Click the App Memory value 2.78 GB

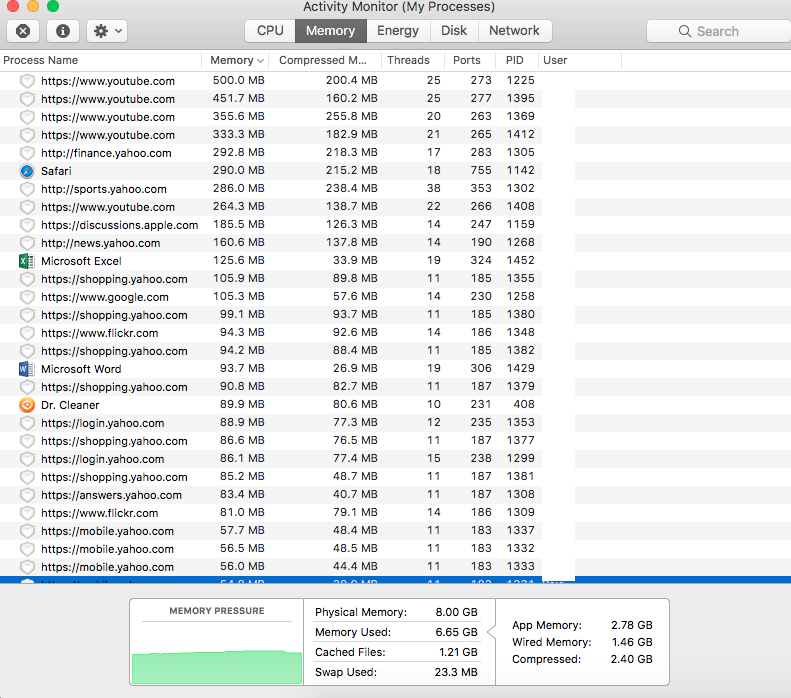point(632,625)
